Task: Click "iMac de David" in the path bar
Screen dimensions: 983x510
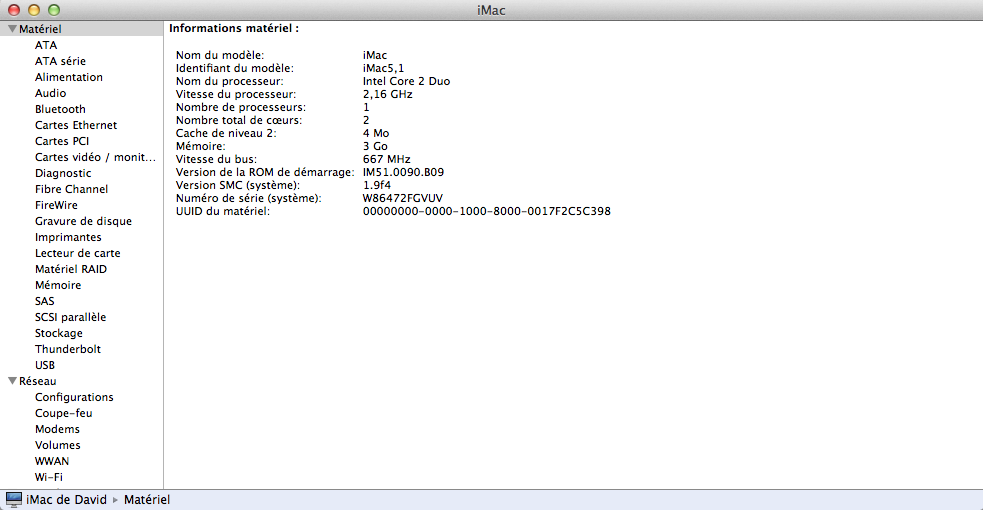Action: click(x=66, y=499)
